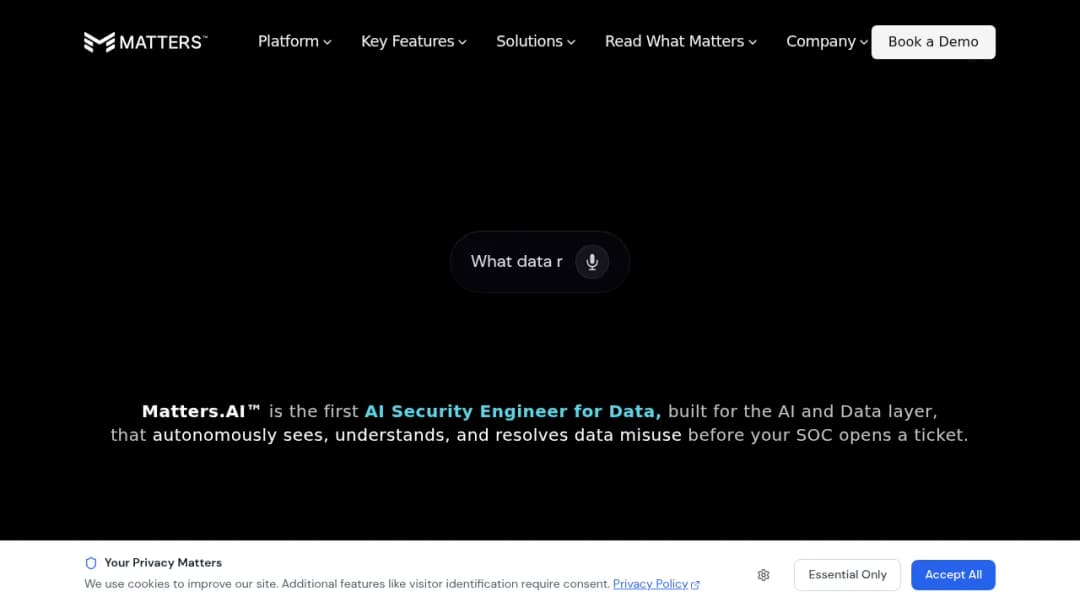Expand the Platform chevron arrow
1080x608 pixels.
[x=327, y=43]
